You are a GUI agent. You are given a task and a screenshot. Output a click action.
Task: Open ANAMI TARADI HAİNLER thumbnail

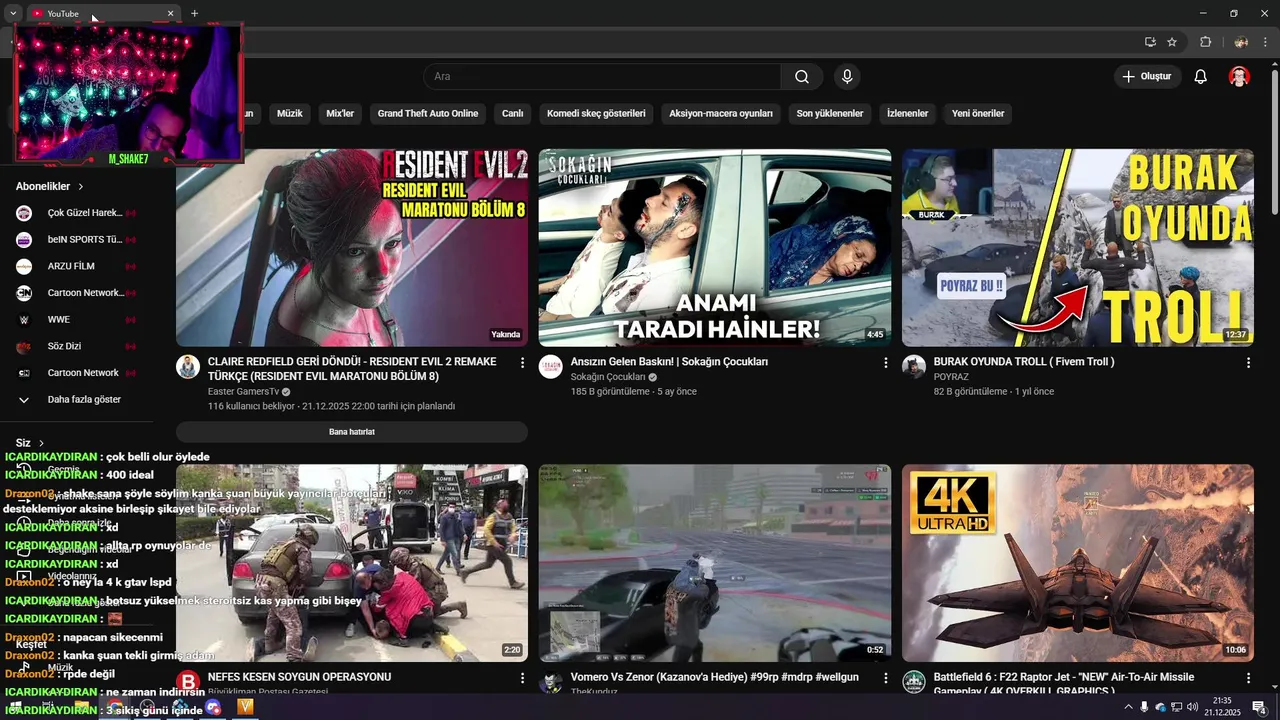[715, 248]
